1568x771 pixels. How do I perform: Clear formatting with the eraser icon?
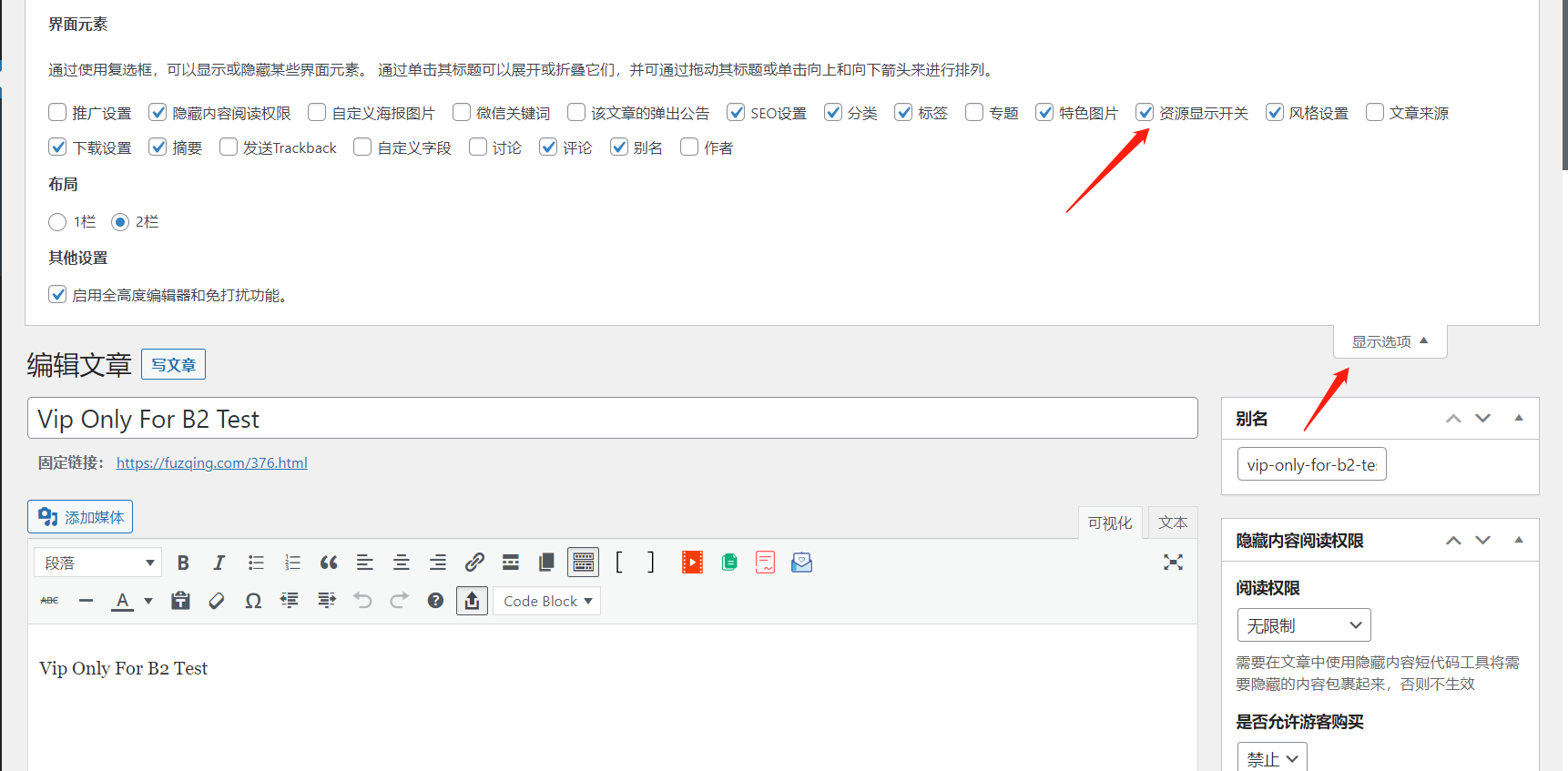(217, 601)
